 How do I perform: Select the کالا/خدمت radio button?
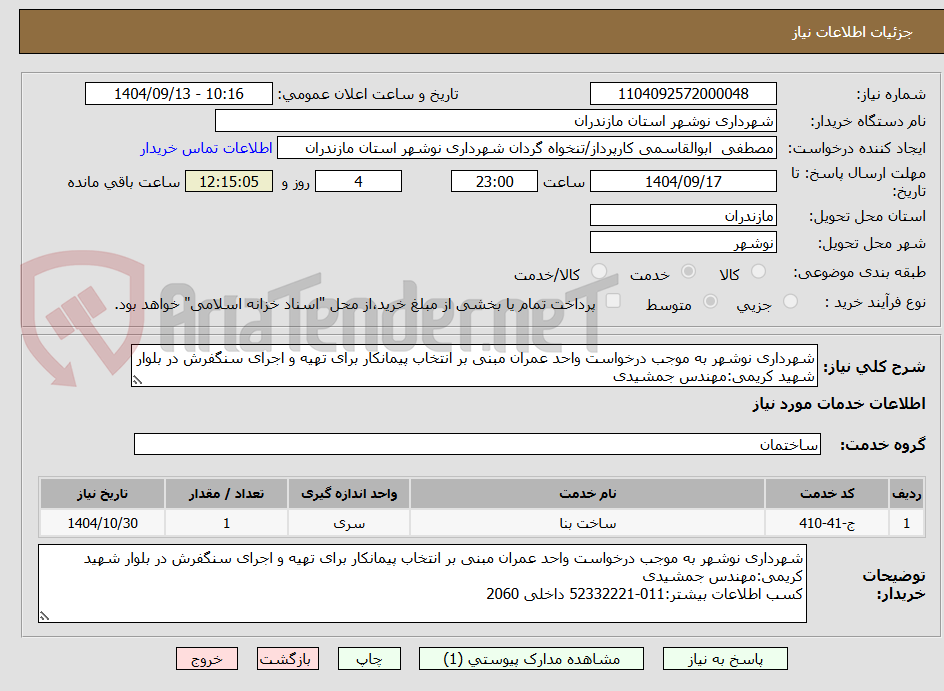[x=599, y=272]
